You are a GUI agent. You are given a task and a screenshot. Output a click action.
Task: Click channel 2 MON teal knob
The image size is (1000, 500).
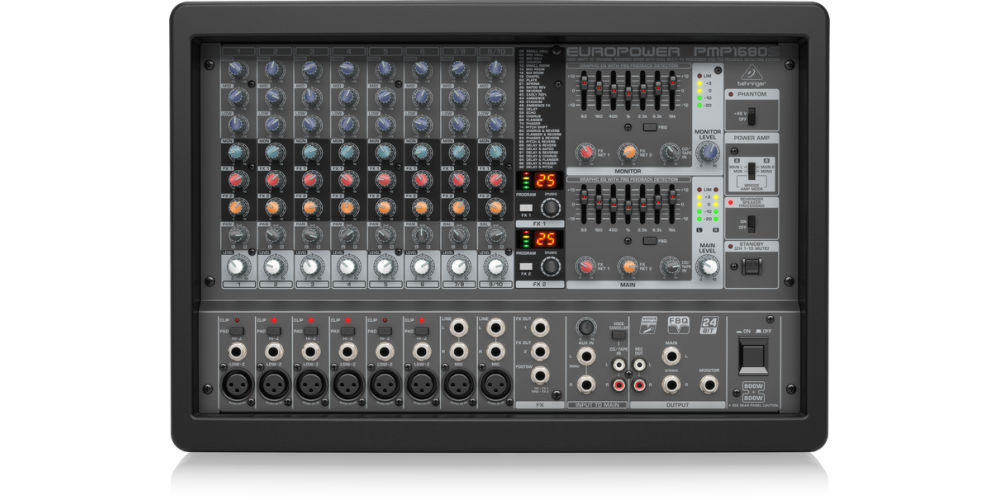(274, 152)
